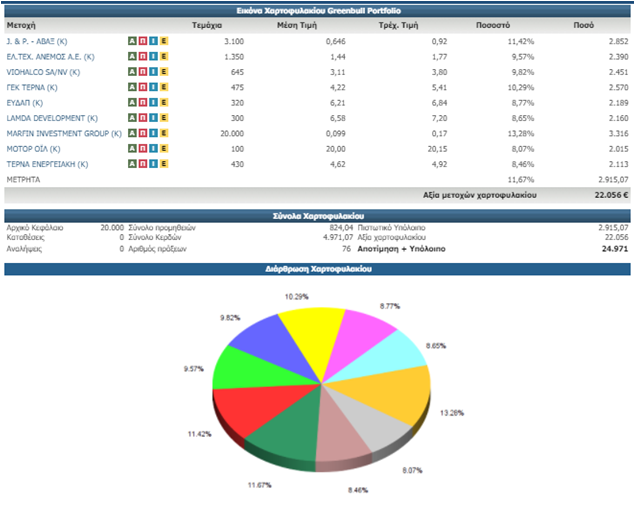This screenshot has height=513, width=635.
Task: Open the LAMDA DEVELOPMENT (Κ) link
Action: click(x=52, y=118)
